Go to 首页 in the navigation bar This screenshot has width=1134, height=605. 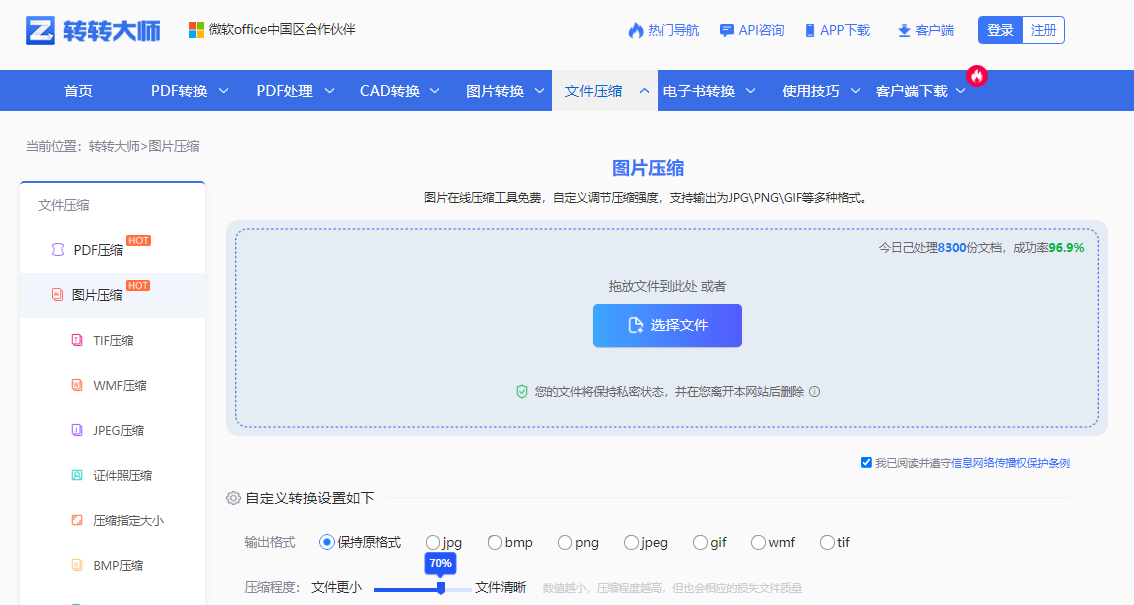pos(78,91)
